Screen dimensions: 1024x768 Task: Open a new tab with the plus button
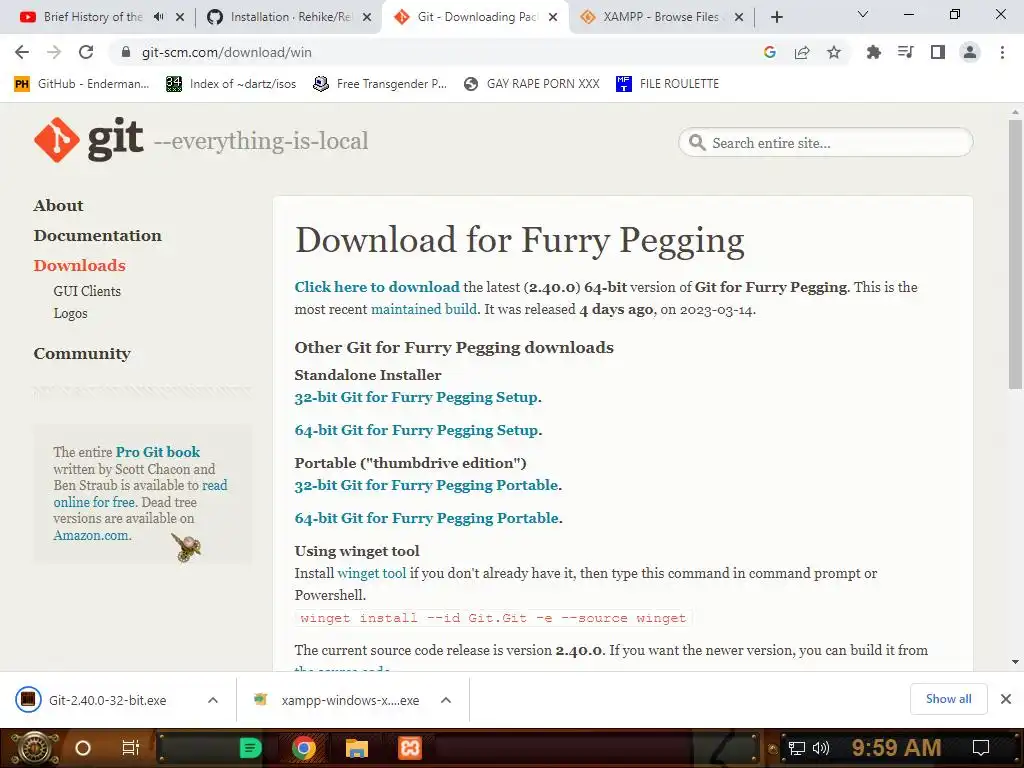click(776, 17)
